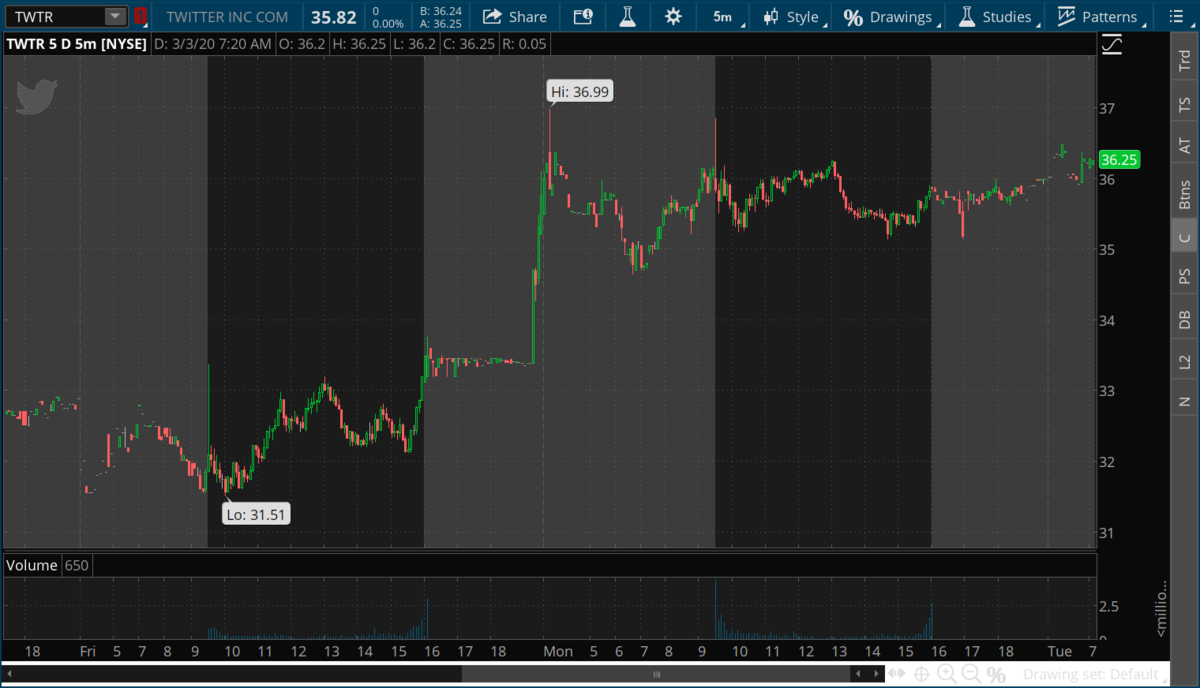The image size is (1200, 688).
Task: Activate the crosshair cursor icon
Action: 921,675
